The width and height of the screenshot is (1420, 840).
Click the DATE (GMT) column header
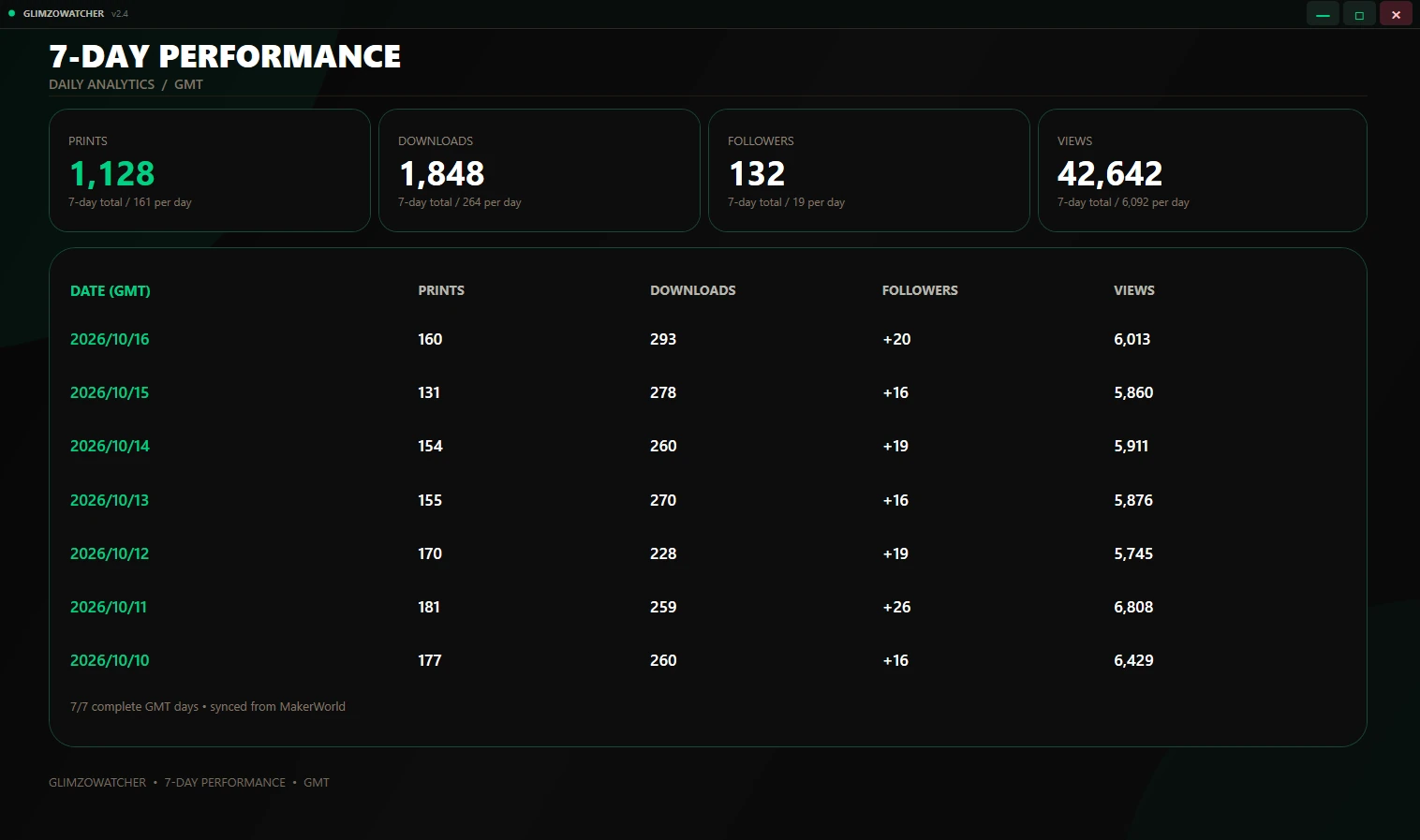(110, 291)
